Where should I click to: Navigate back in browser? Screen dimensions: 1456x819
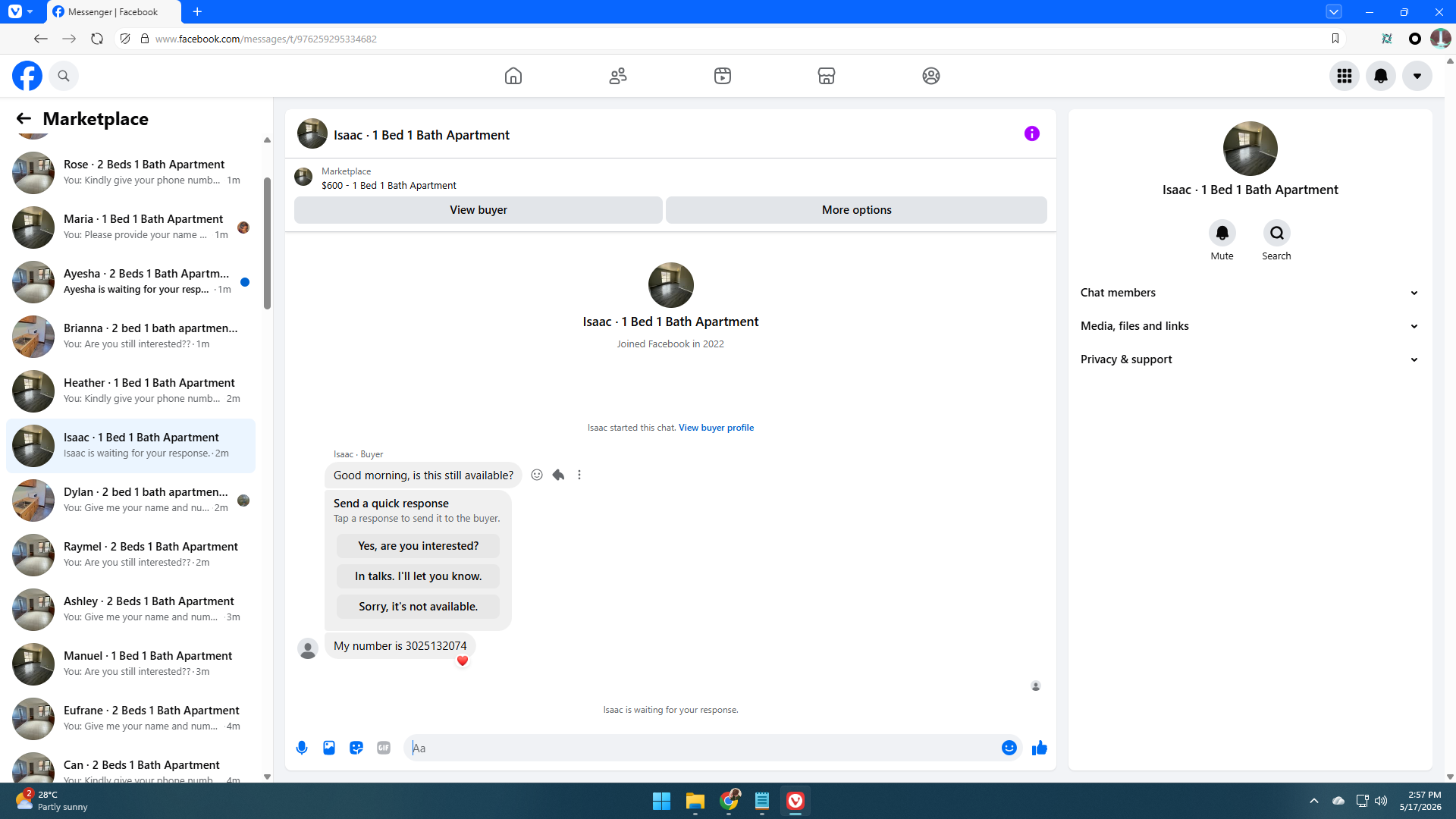pos(41,39)
